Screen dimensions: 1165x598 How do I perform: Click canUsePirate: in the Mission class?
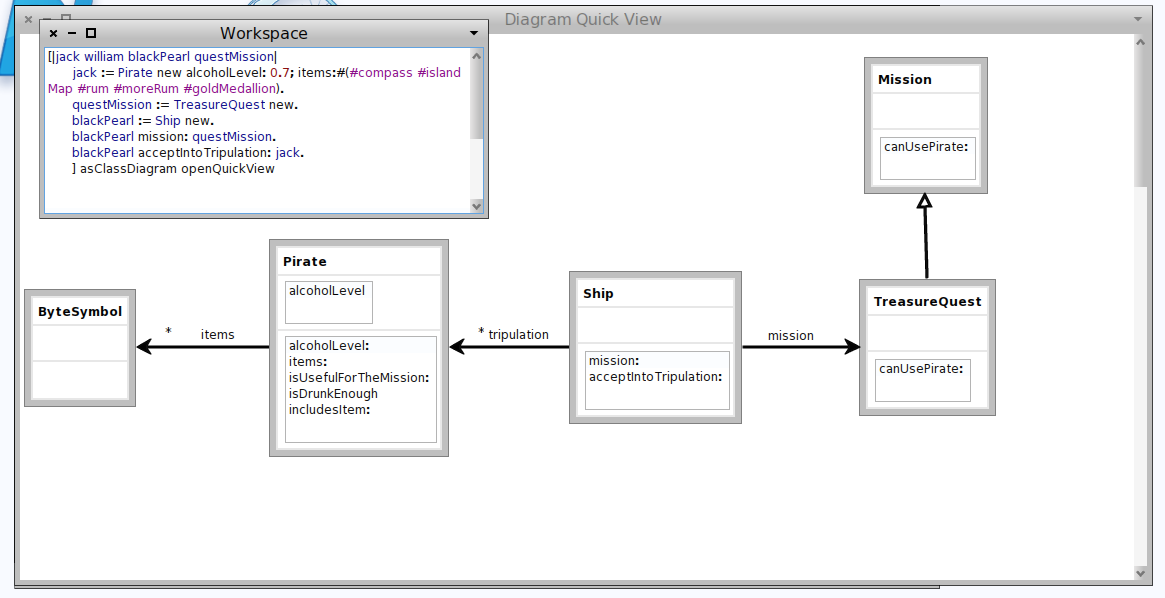pyautogui.click(x=927, y=146)
